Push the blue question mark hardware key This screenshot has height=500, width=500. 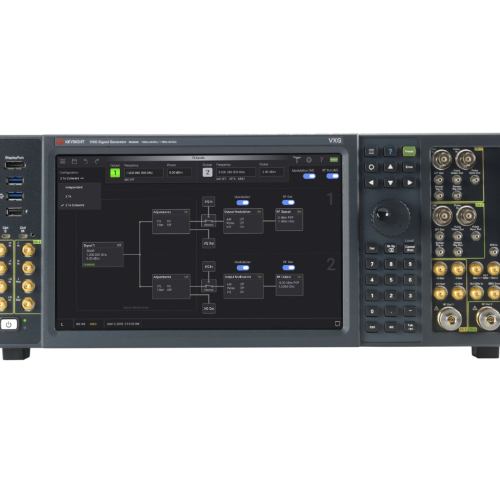(x=390, y=152)
